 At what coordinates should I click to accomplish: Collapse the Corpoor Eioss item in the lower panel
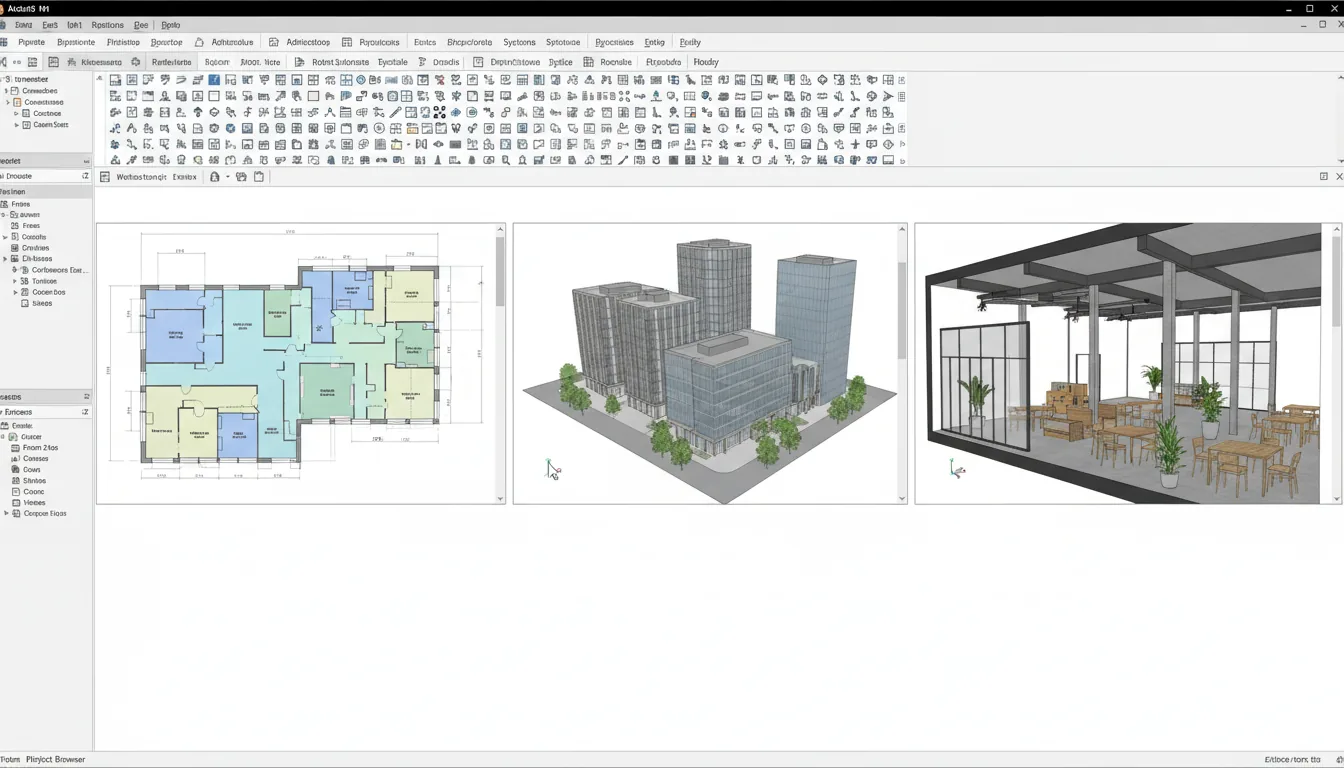point(8,513)
